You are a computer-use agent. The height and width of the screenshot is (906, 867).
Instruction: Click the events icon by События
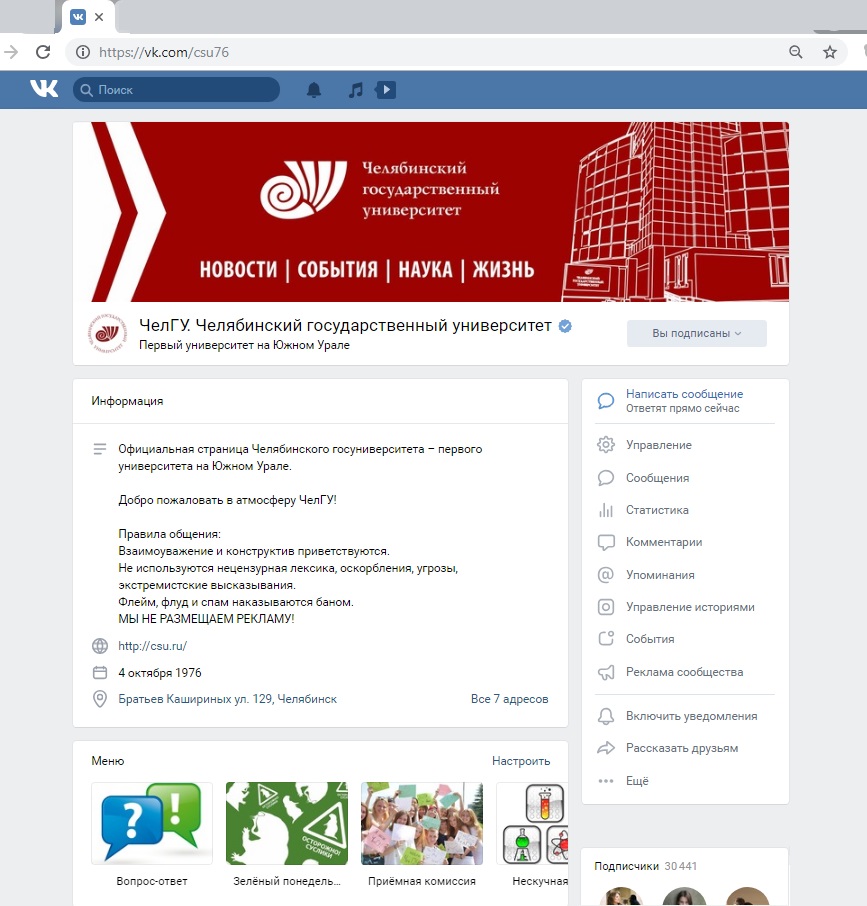pos(605,638)
